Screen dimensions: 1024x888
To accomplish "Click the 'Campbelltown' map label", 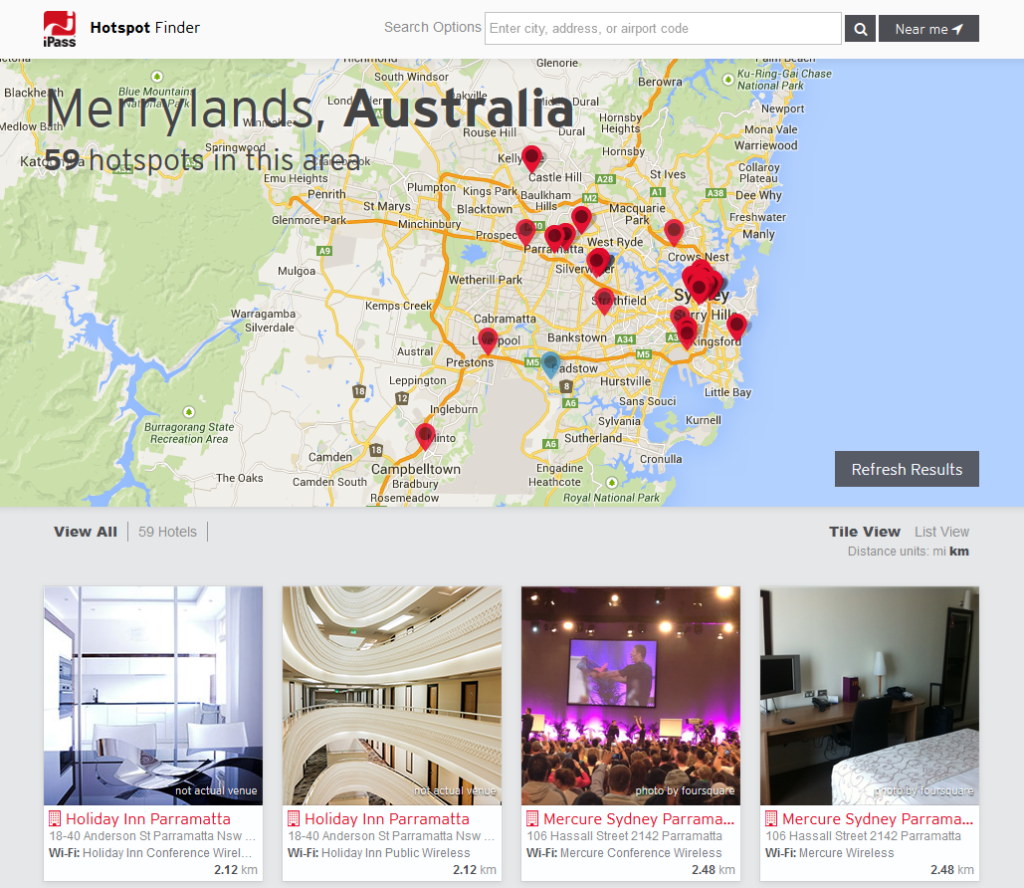I will tap(416, 469).
